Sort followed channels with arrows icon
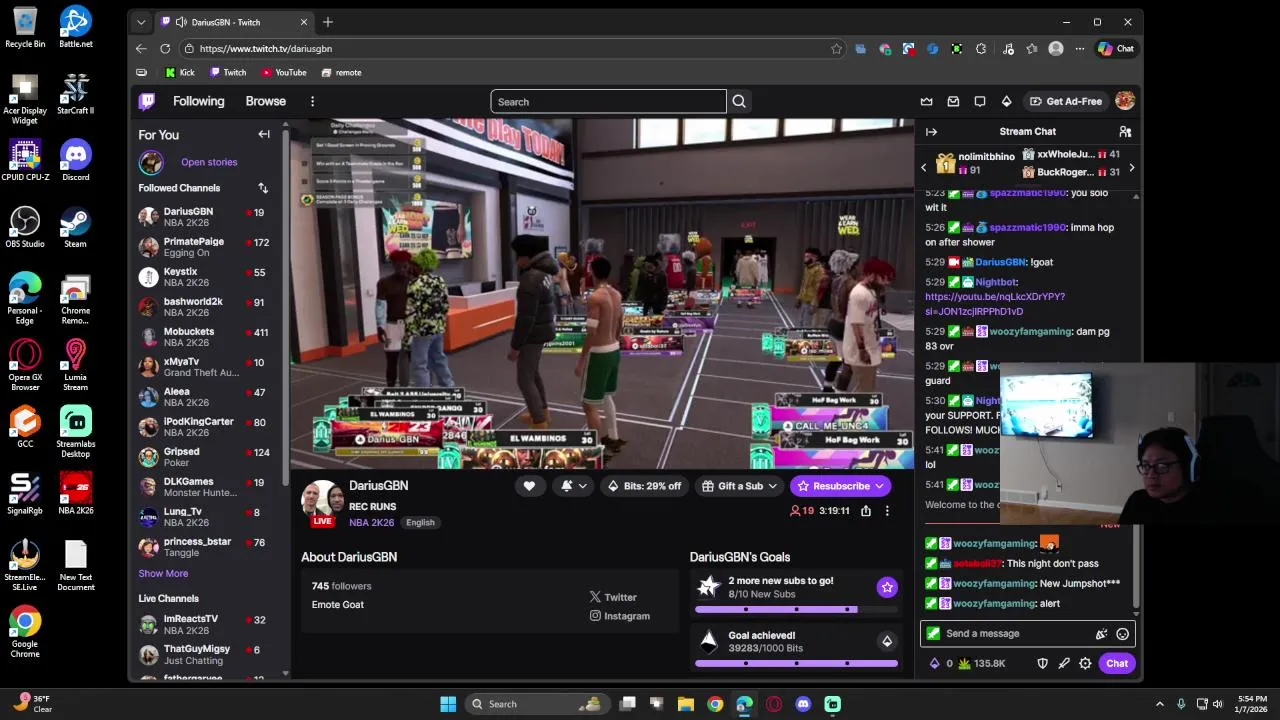This screenshot has width=1280, height=720. [263, 188]
